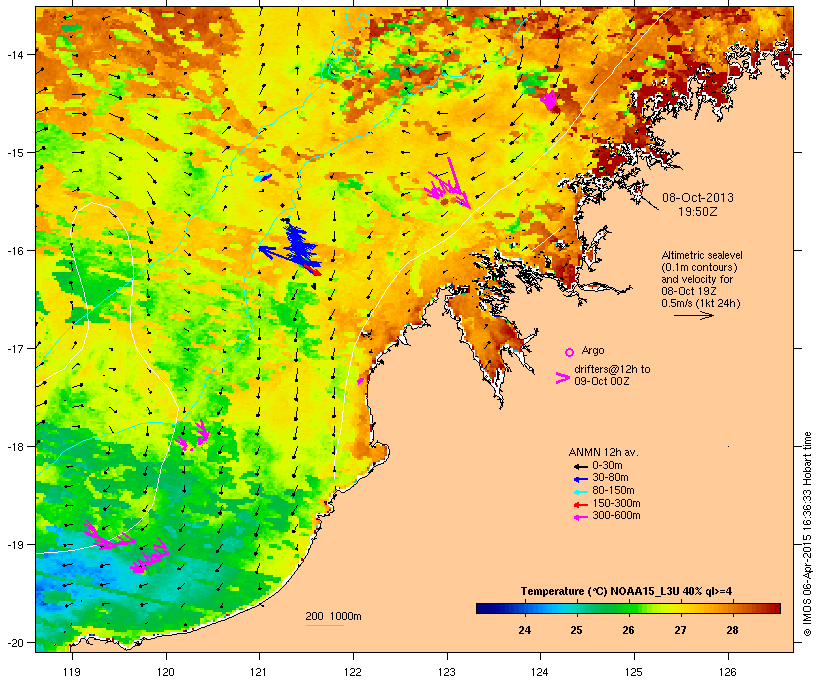
Task: Click the colorbar at 26 degrees green
Action: 628,608
